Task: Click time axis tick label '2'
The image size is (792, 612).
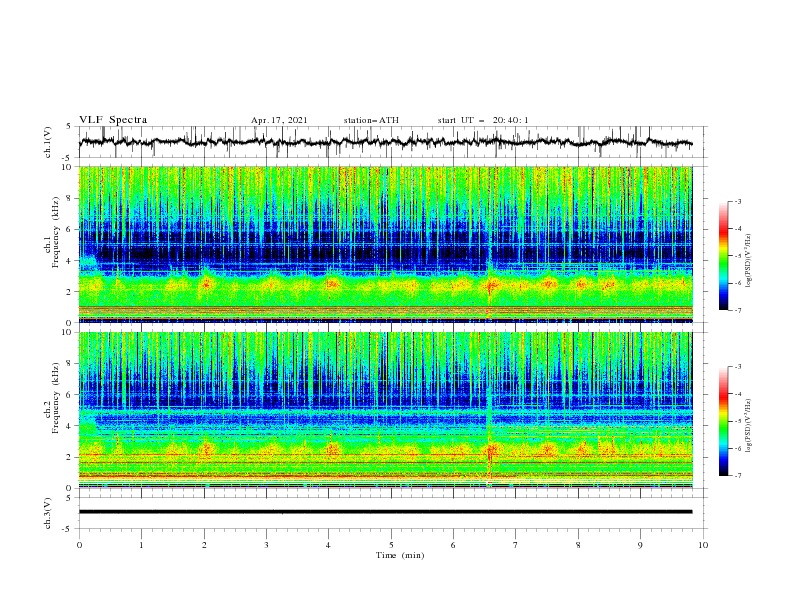Action: [204, 545]
